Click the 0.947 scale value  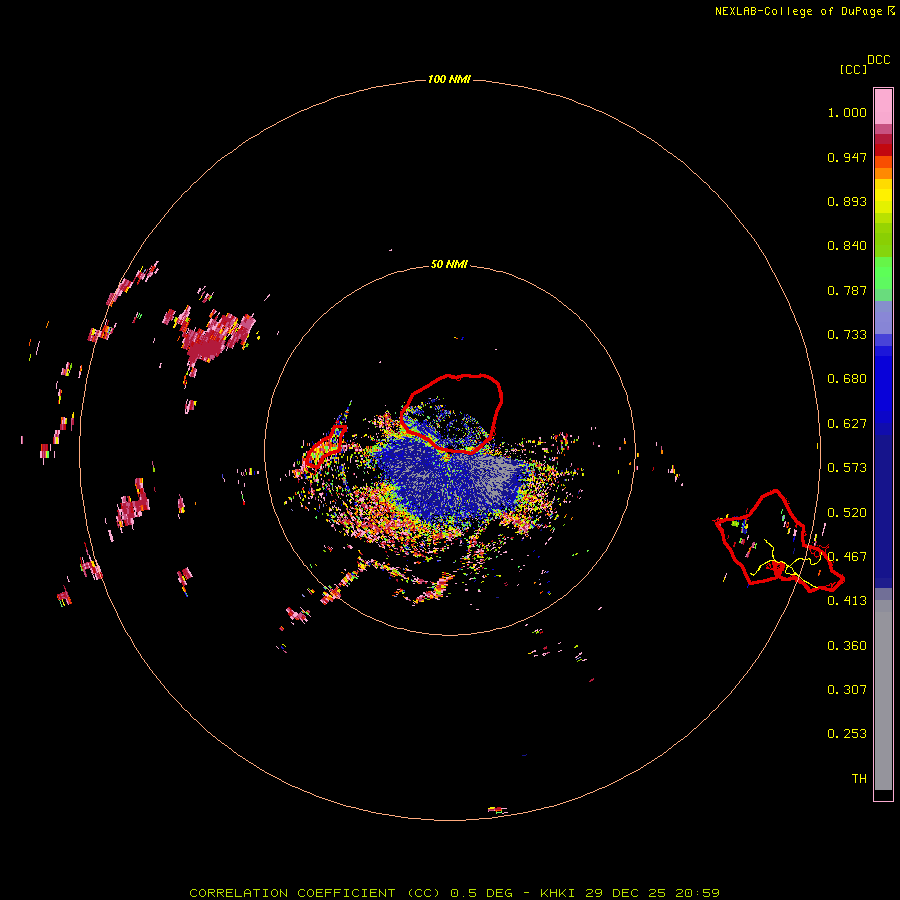[x=847, y=157]
